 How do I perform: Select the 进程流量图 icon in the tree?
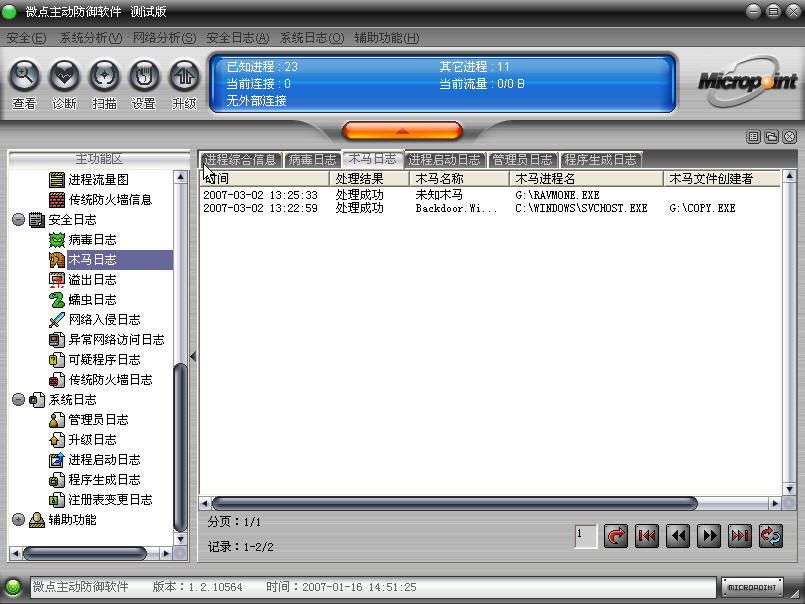[56, 180]
